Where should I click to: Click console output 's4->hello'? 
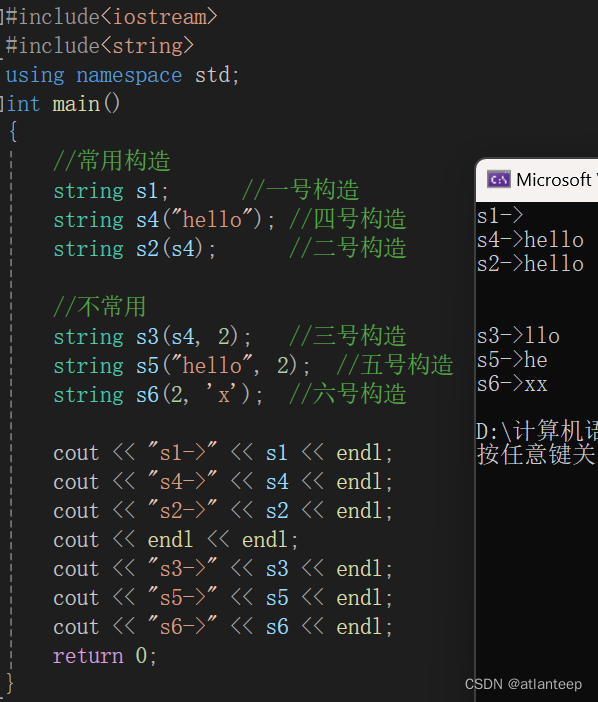tap(530, 240)
